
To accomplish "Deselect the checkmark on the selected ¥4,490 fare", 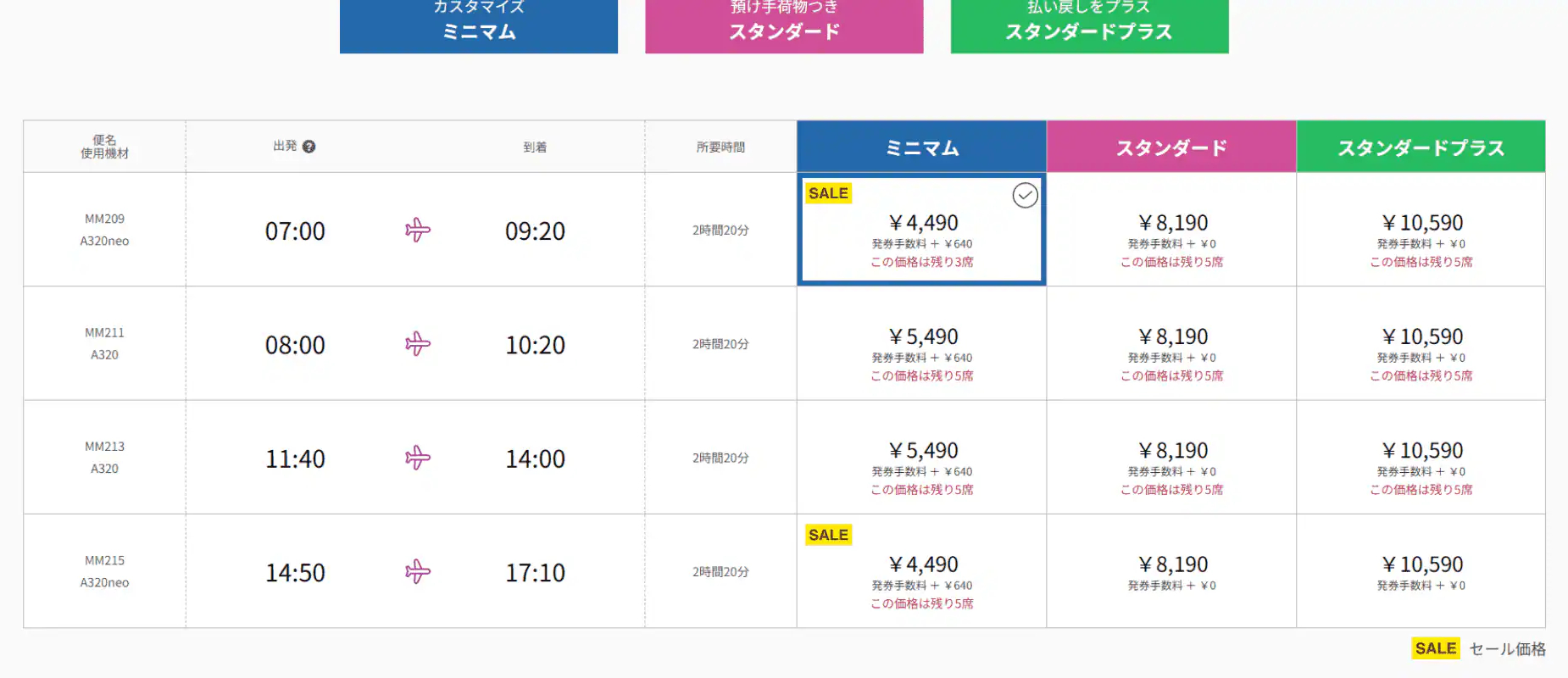I will tap(1026, 196).
